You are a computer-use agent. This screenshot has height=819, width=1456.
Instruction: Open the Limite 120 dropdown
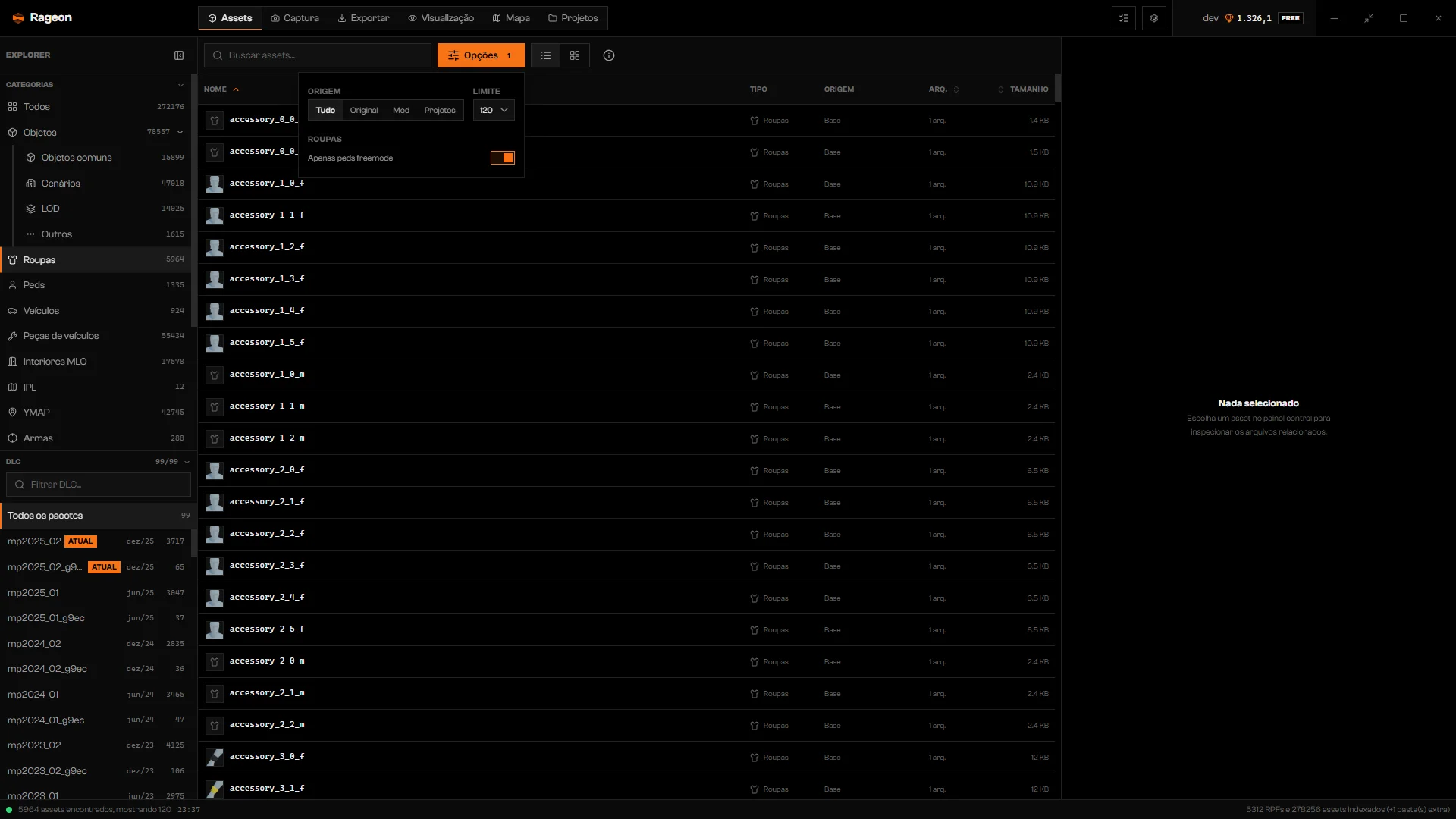pos(494,110)
